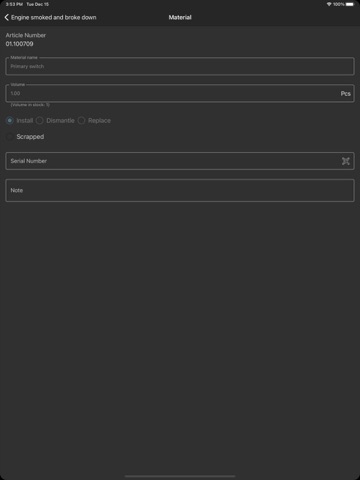
Task: Toggle the Scrapped checkbox
Action: point(10,137)
